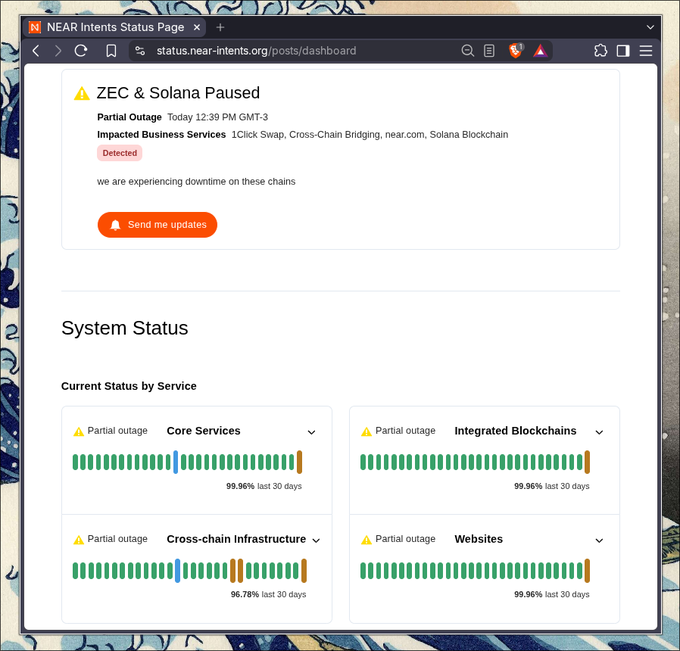Click last orange bar in Websites uptime
Image resolution: width=680 pixels, height=651 pixels.
click(587, 570)
